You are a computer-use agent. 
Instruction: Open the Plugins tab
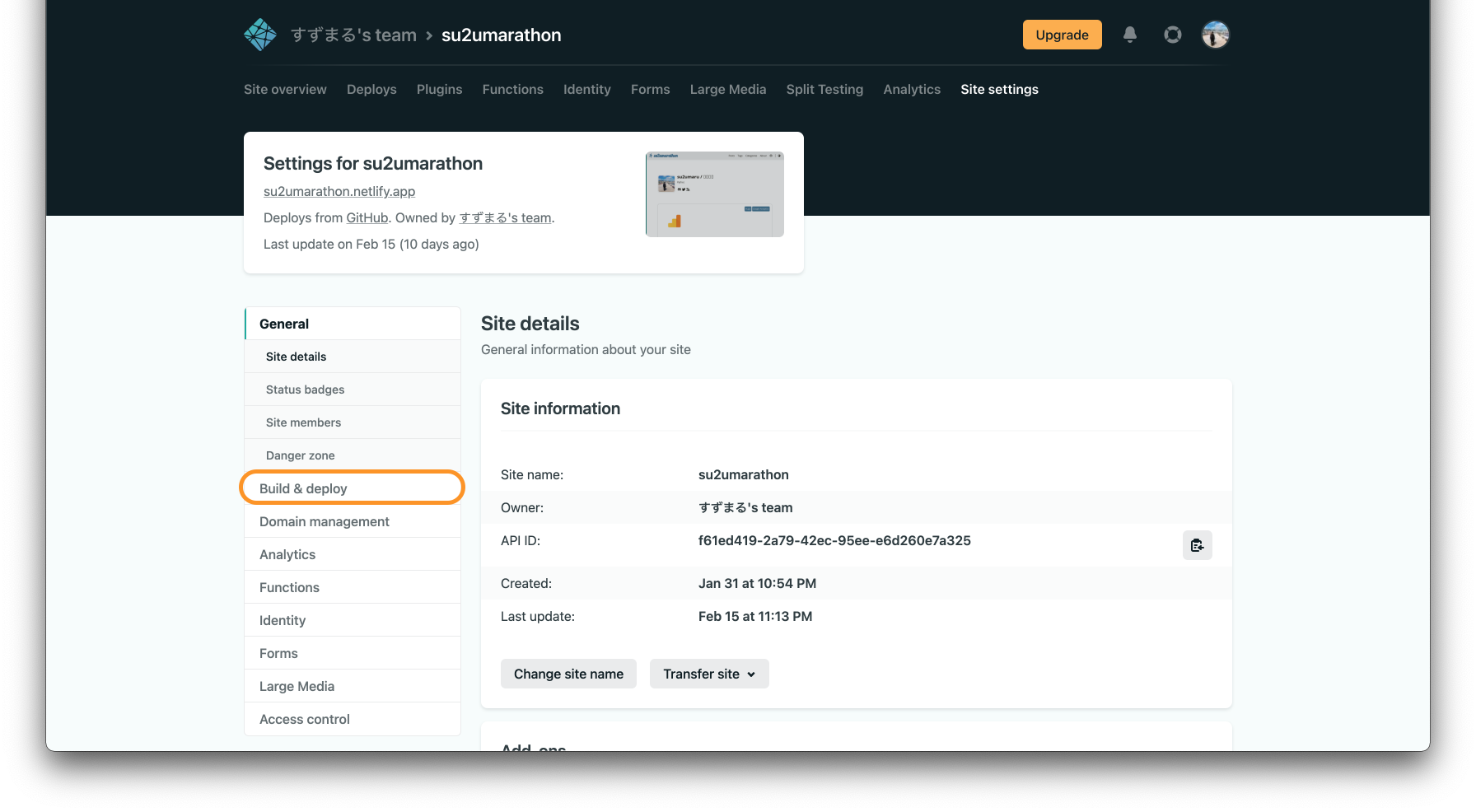pos(439,89)
